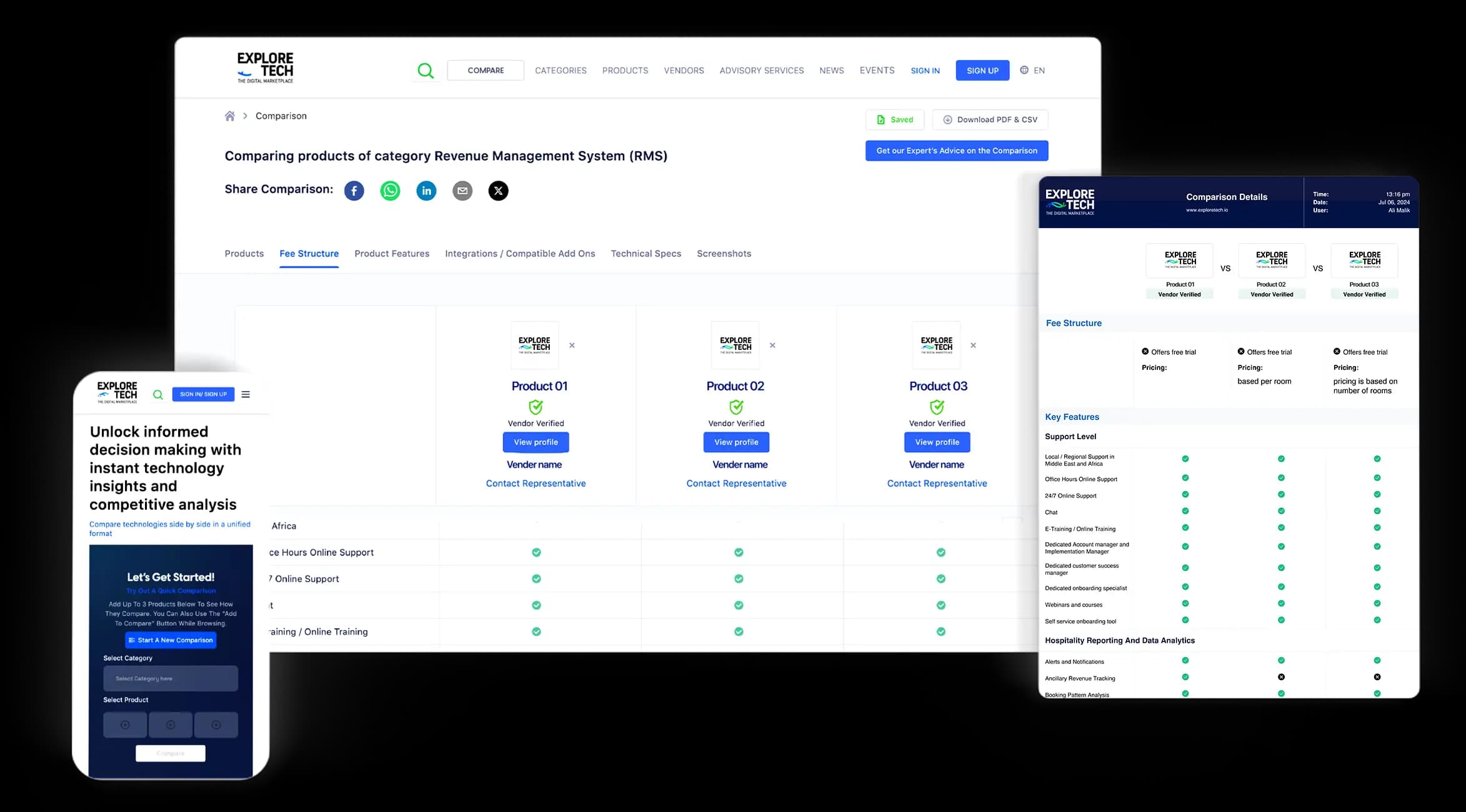Click the WhatsApp share icon

point(390,190)
